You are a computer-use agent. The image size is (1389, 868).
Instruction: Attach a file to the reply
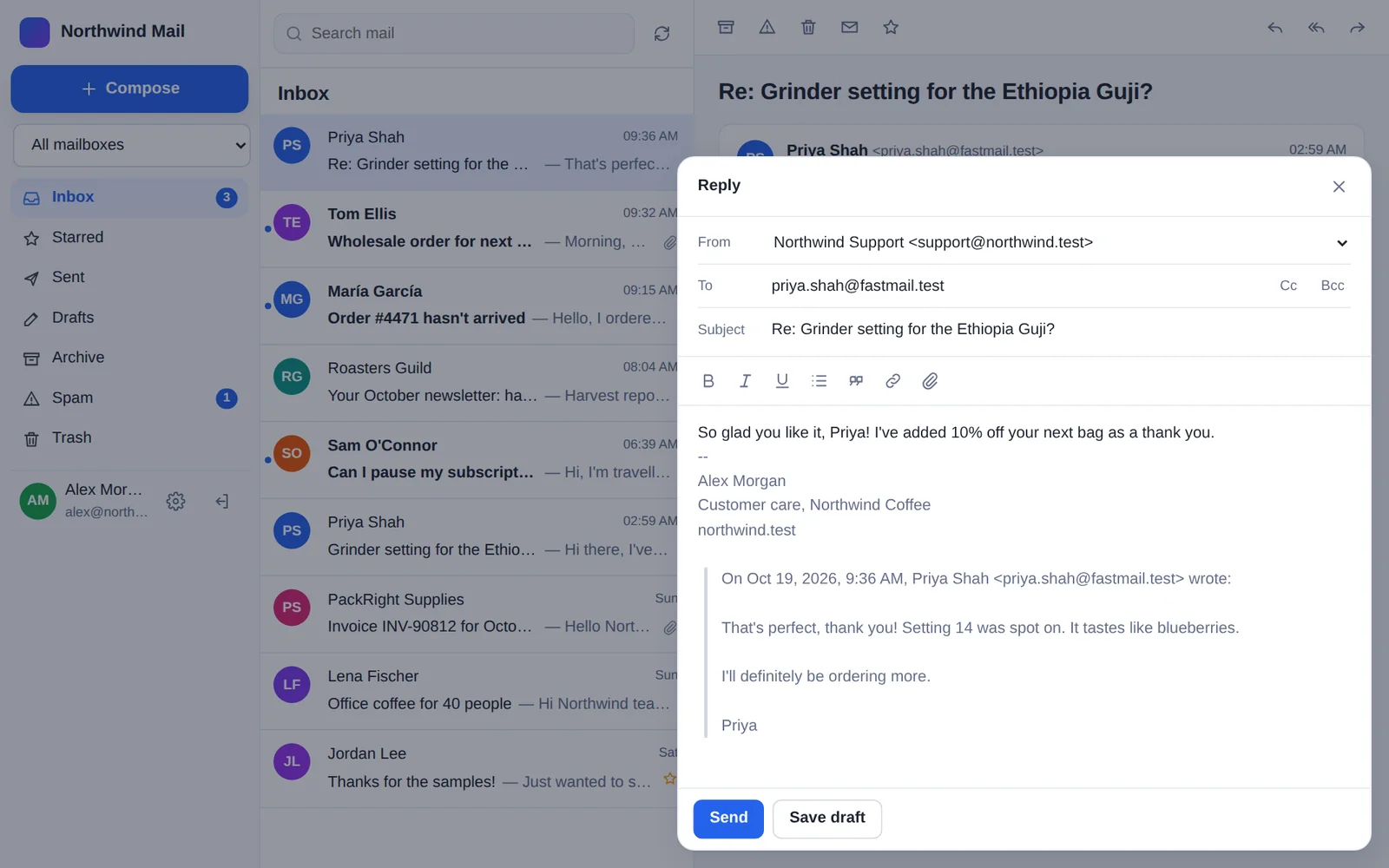click(930, 381)
